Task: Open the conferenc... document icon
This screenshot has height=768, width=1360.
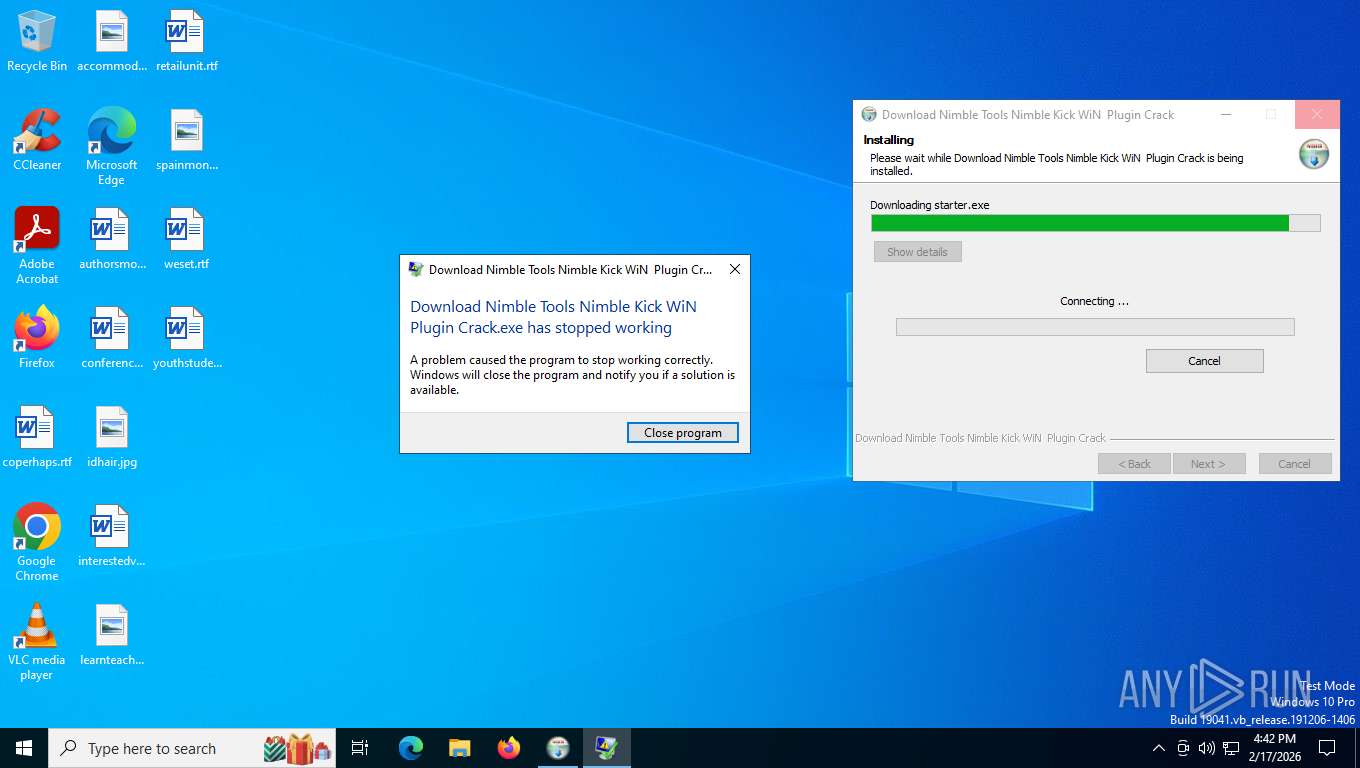Action: pyautogui.click(x=112, y=339)
